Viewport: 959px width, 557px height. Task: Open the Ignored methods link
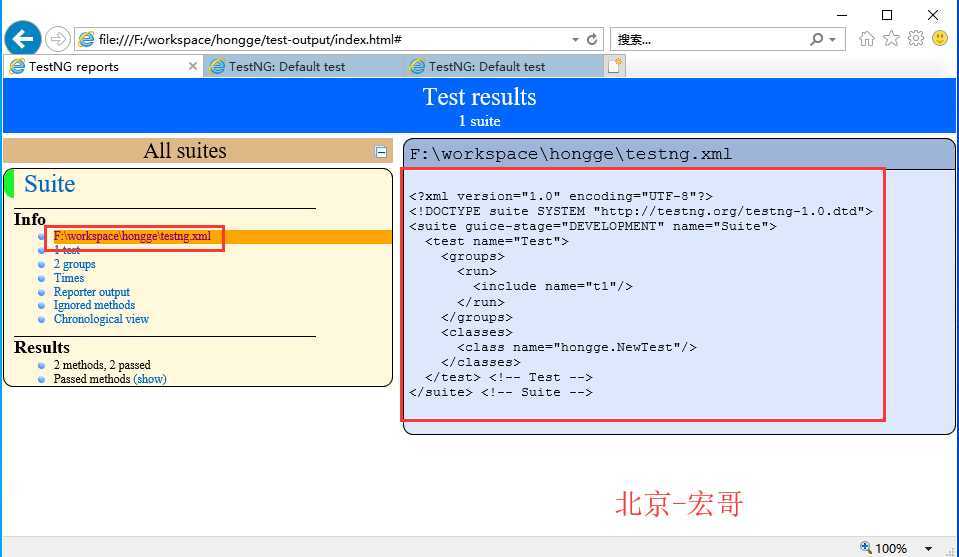pos(94,305)
